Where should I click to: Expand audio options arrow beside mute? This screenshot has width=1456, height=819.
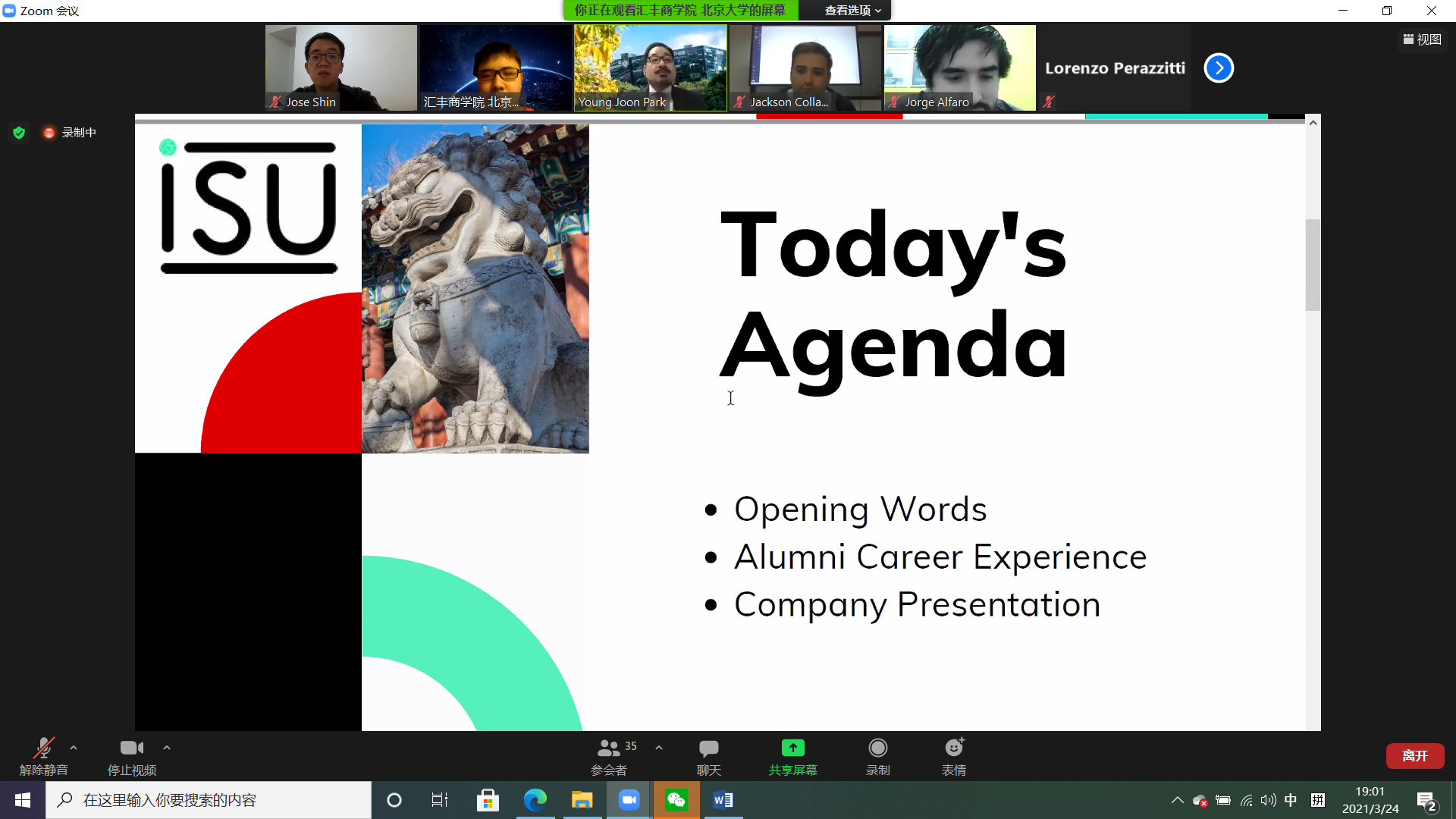point(74,748)
